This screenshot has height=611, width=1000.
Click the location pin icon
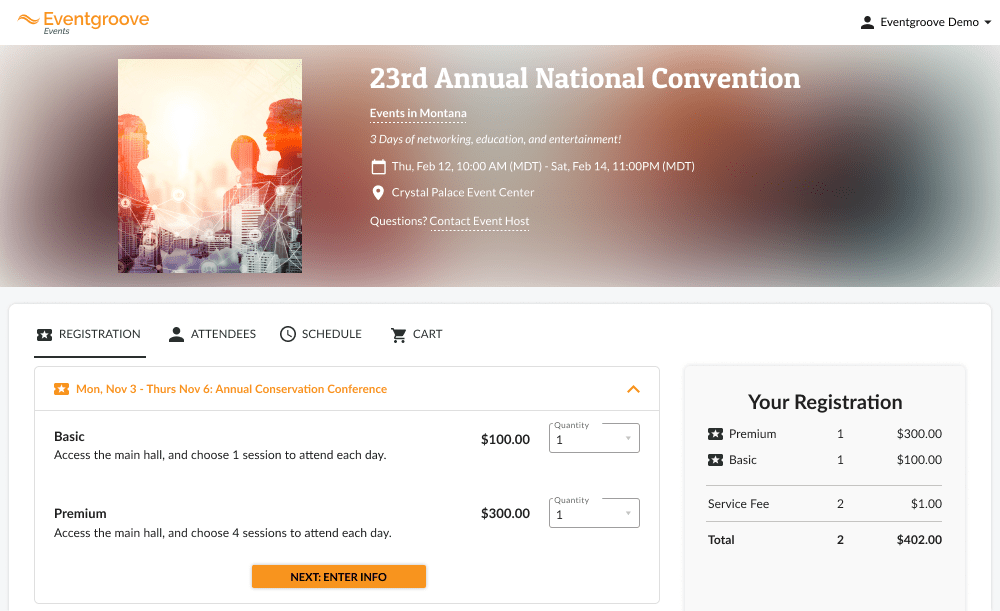[x=378, y=193]
